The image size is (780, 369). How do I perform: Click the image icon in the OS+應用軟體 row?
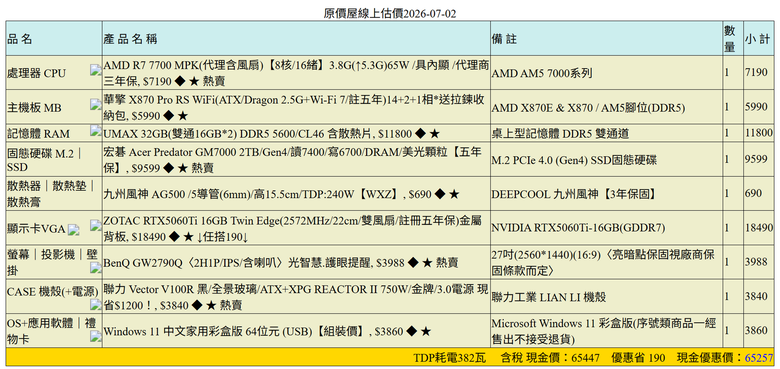point(96,337)
